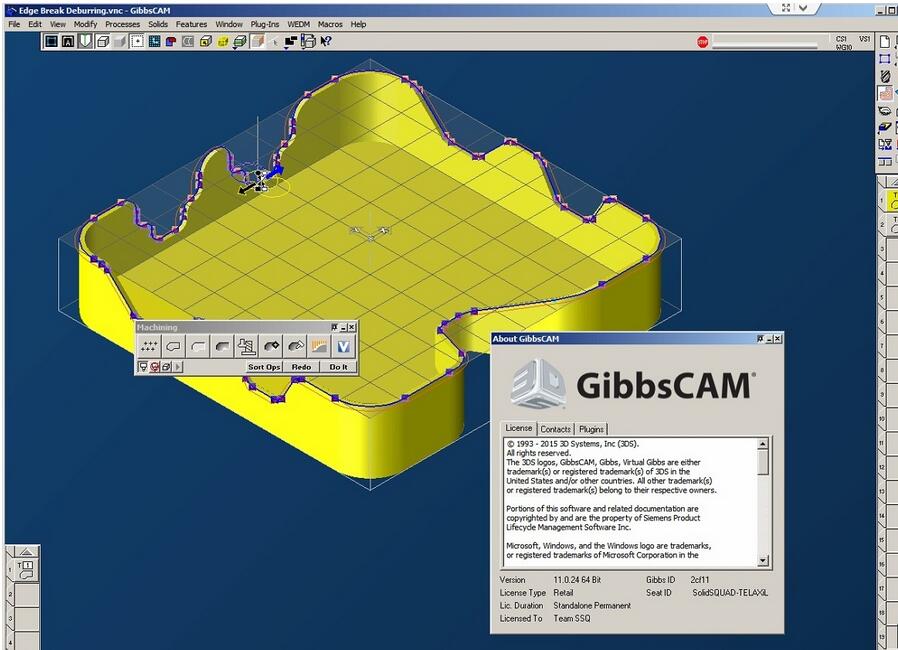Open the green box dropdown in the toolbar
898x650 pixels.
pyautogui.click(x=240, y=41)
